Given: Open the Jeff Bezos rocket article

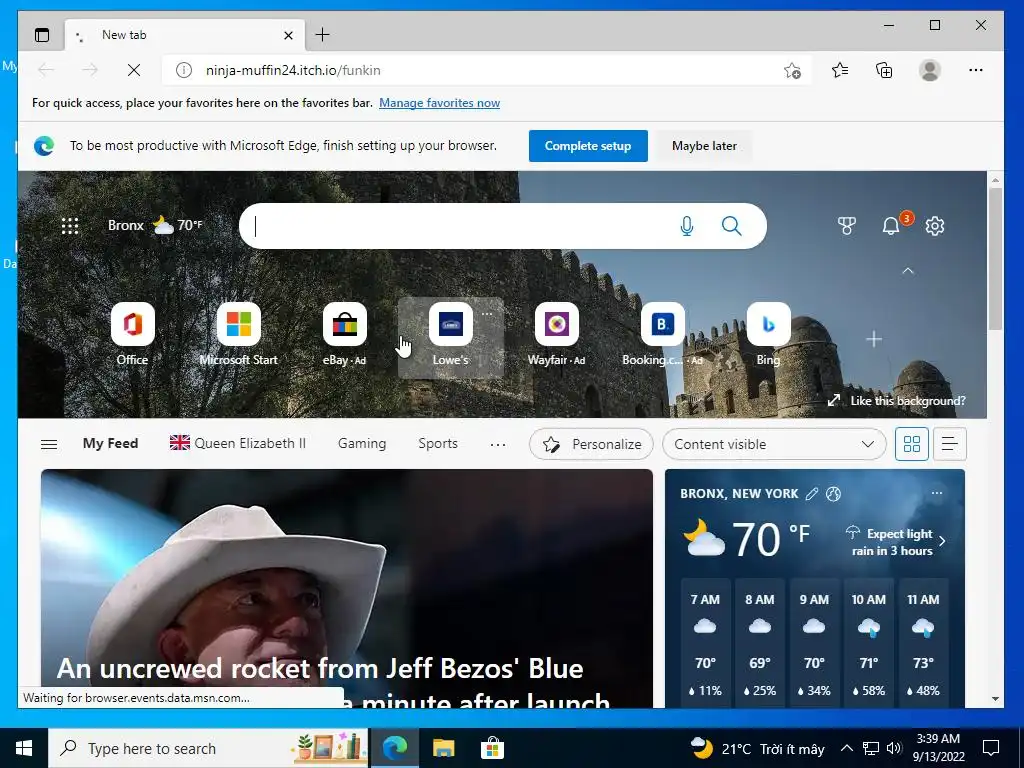Looking at the screenshot, I should click(347, 588).
